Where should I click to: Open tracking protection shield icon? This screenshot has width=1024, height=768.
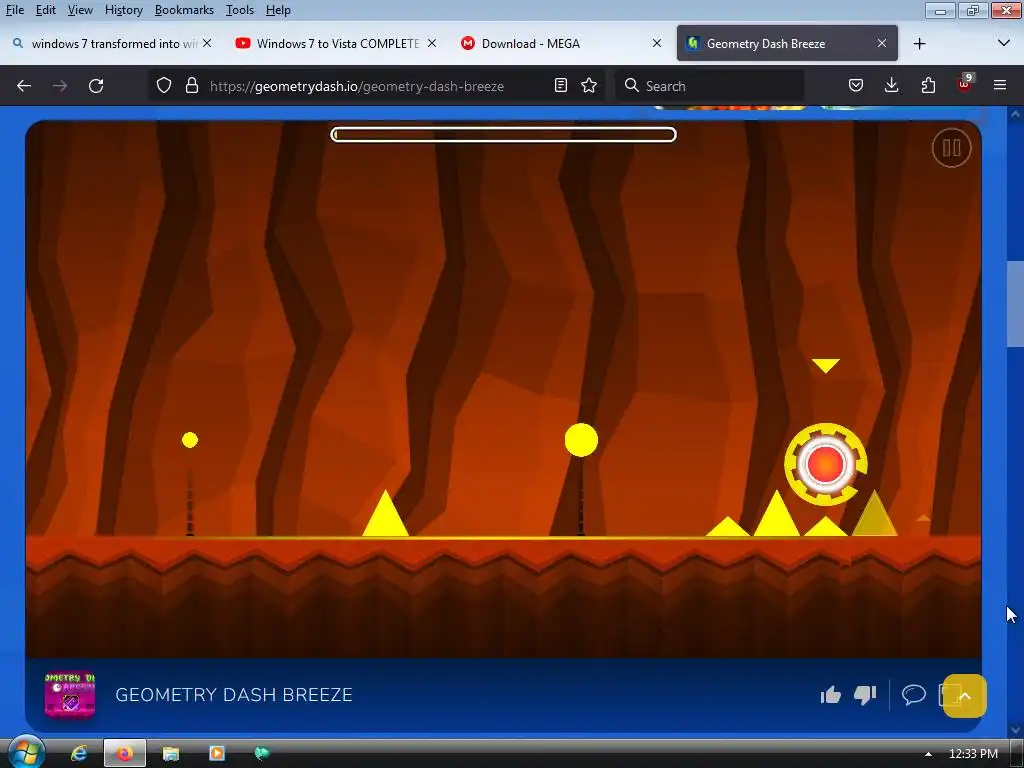164,86
